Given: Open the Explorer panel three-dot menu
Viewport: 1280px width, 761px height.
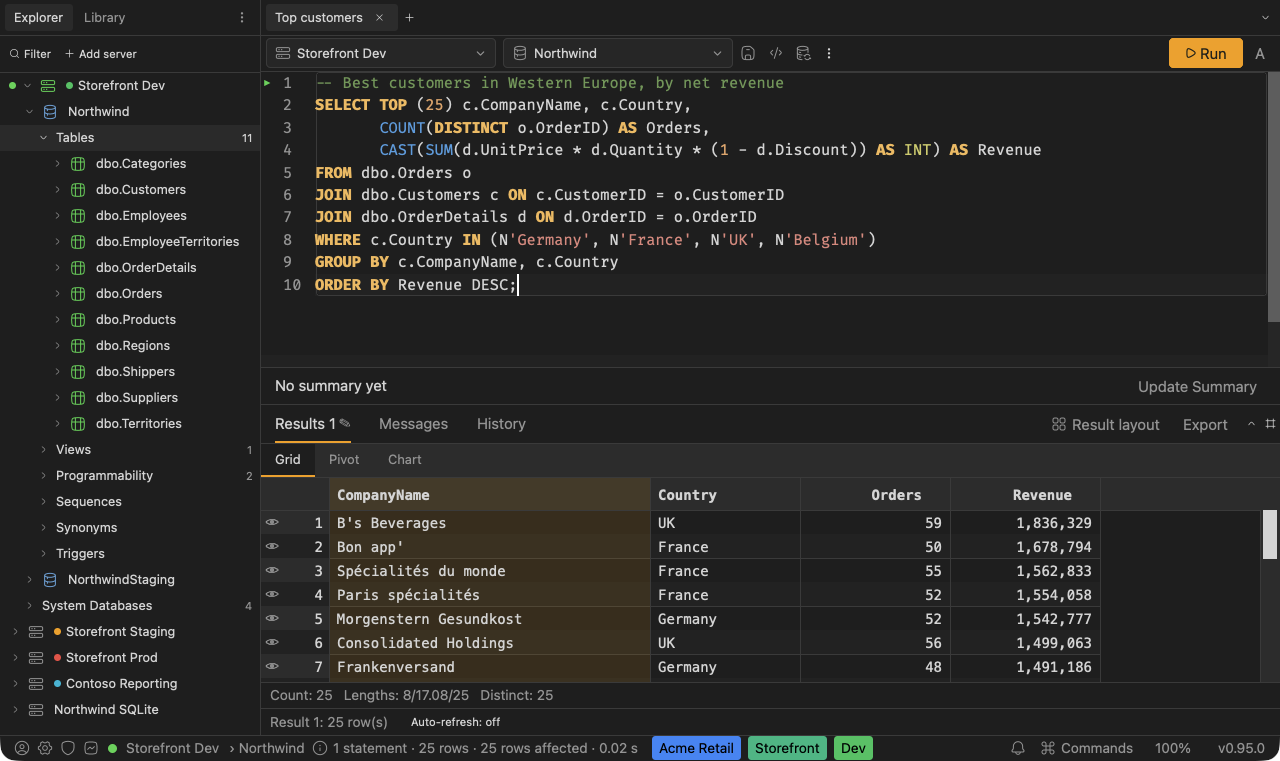Looking at the screenshot, I should pyautogui.click(x=241, y=18).
